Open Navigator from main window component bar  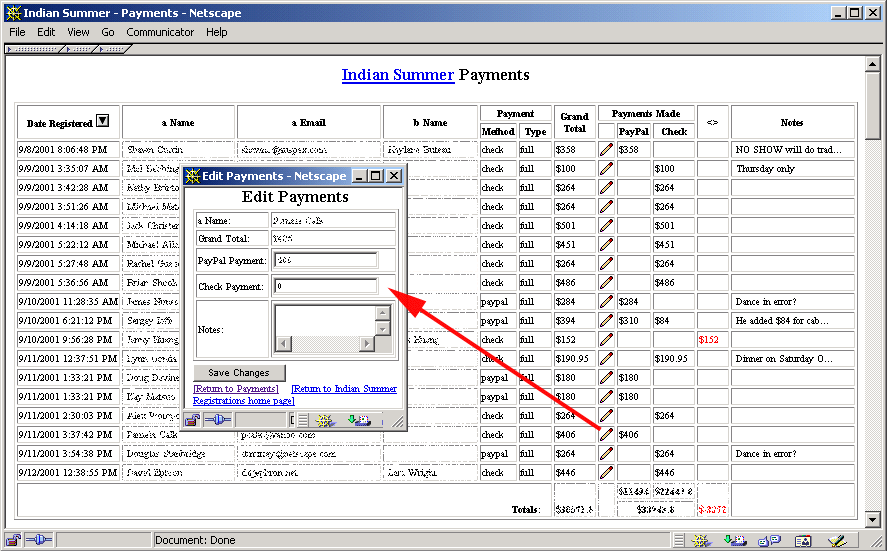pos(701,541)
